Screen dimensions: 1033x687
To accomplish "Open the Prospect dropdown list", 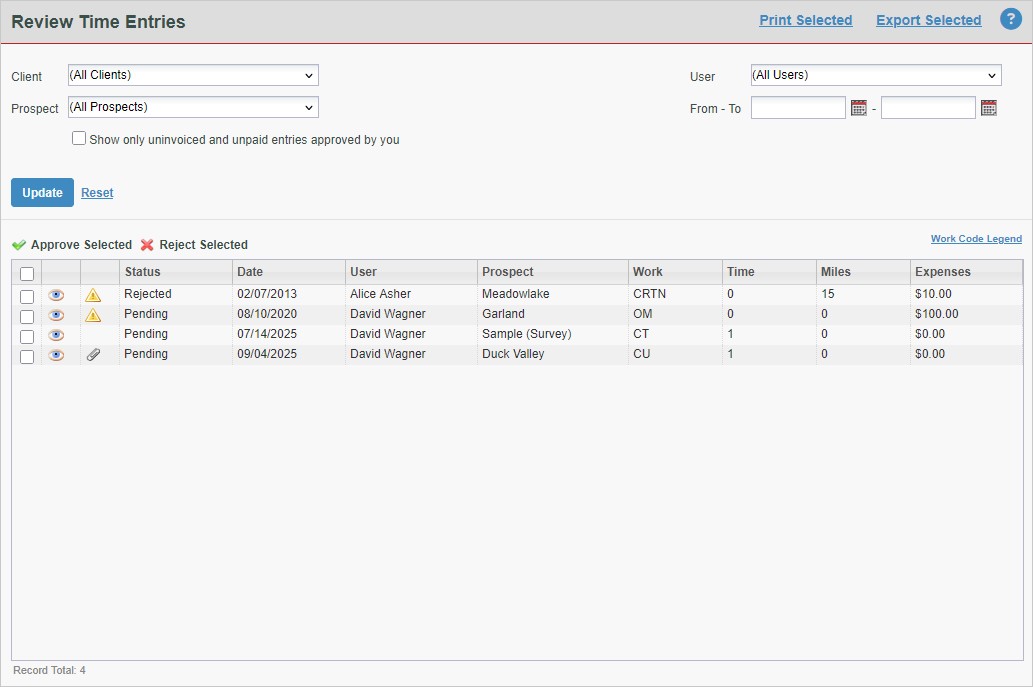I will 192,107.
